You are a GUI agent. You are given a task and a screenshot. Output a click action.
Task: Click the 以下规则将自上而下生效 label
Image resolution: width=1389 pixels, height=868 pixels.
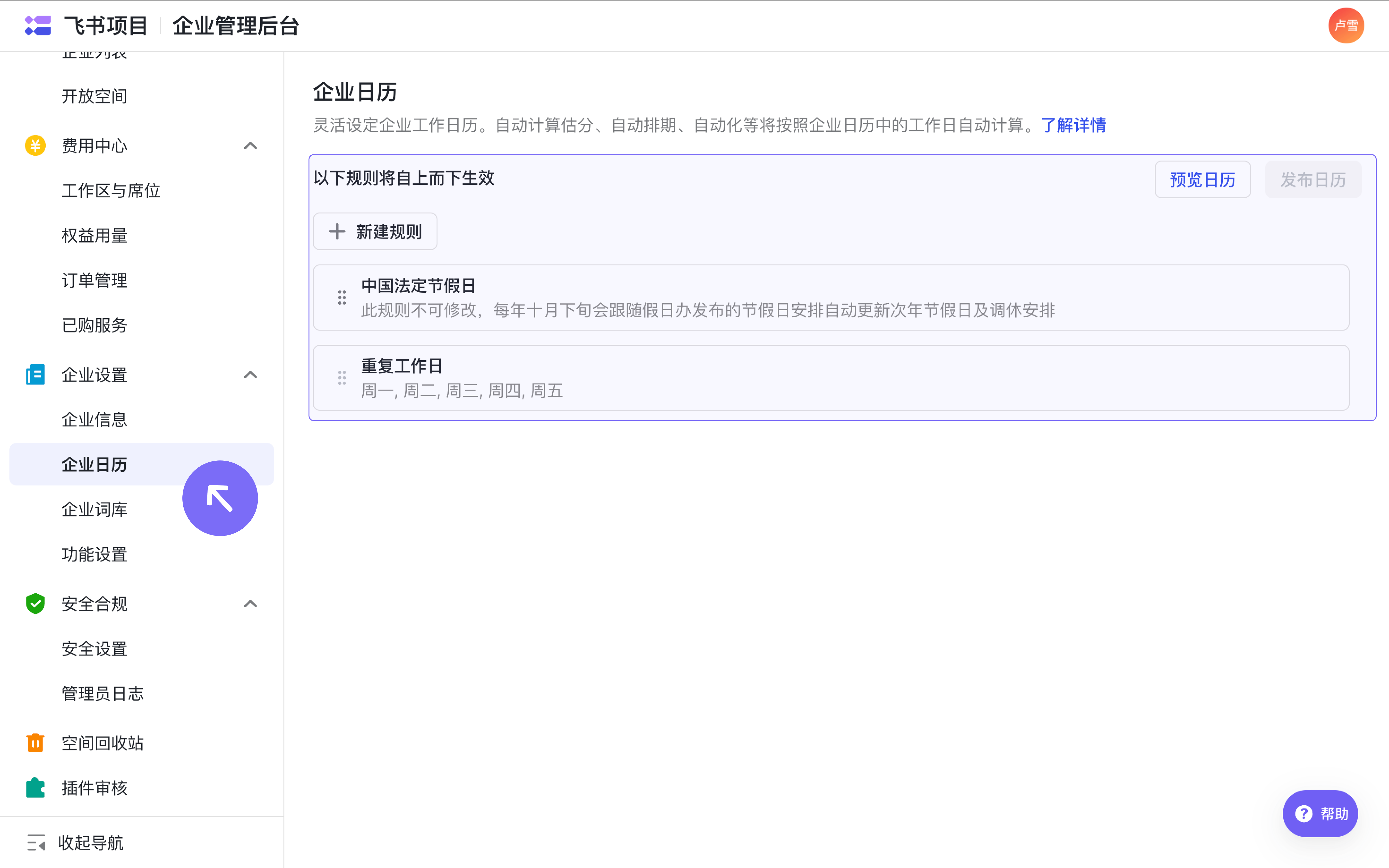(404, 178)
